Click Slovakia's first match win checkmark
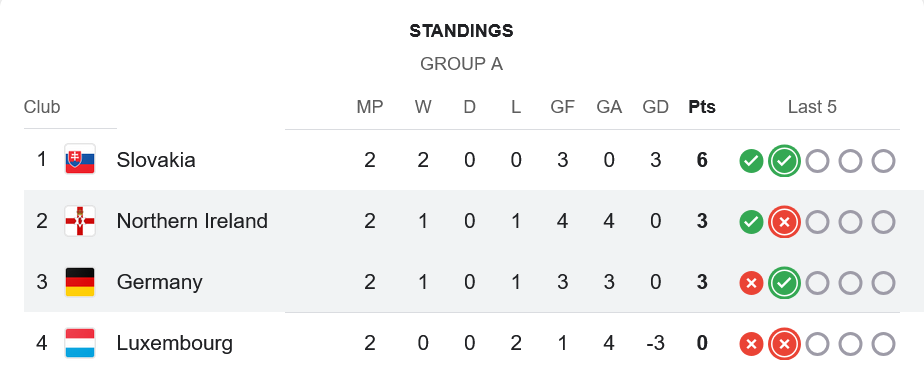The width and height of the screenshot is (924, 390). pyautogui.click(x=751, y=161)
